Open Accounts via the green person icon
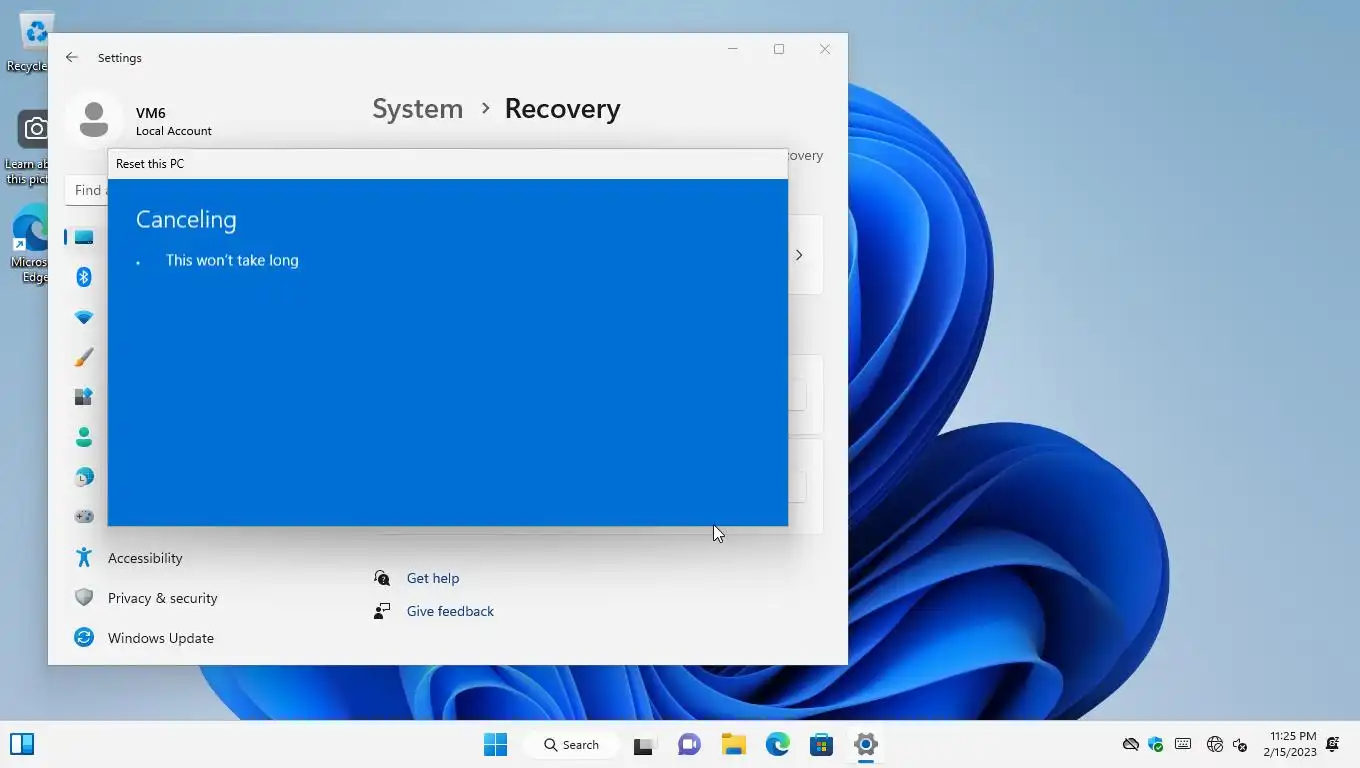 (x=84, y=437)
